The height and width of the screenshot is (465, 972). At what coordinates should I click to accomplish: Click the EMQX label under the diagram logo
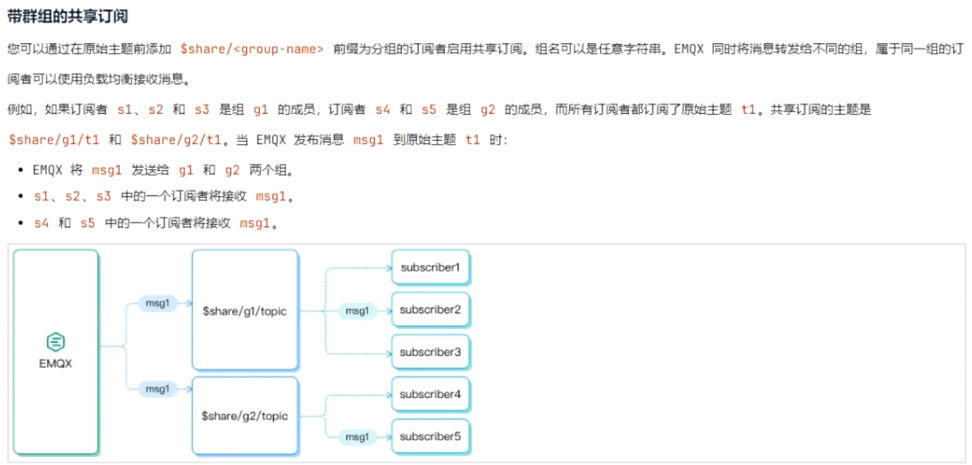point(56,364)
